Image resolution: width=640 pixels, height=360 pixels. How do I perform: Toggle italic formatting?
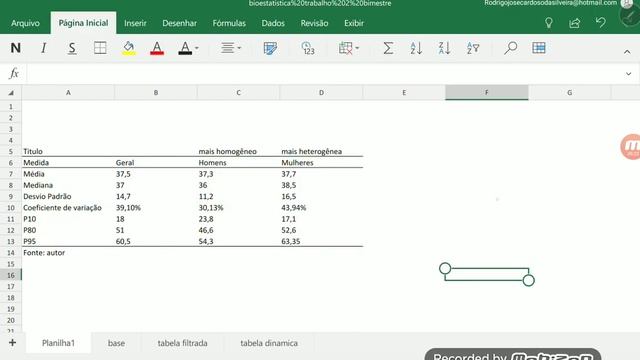point(43,48)
